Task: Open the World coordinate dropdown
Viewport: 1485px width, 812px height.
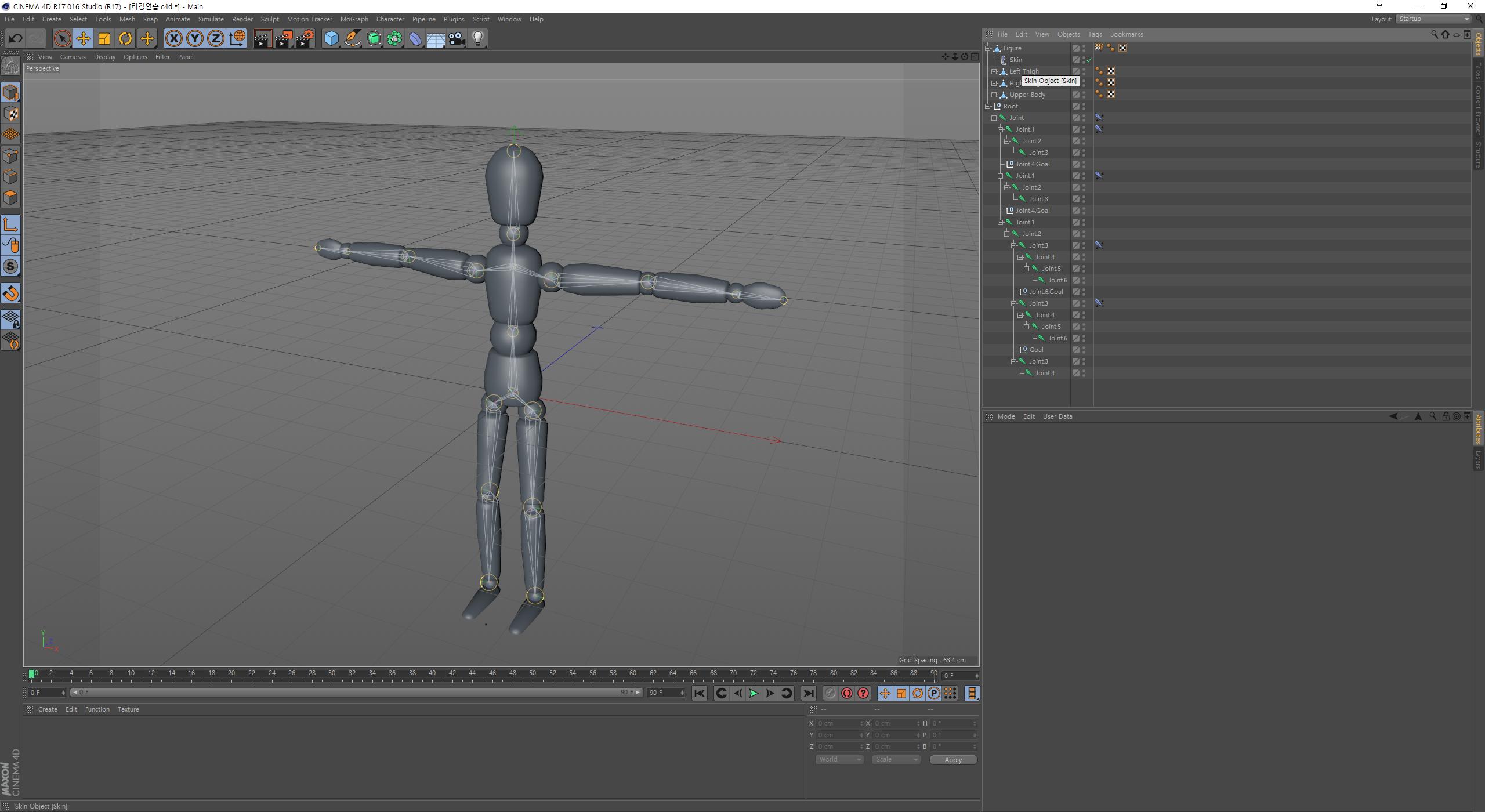Action: 839,760
